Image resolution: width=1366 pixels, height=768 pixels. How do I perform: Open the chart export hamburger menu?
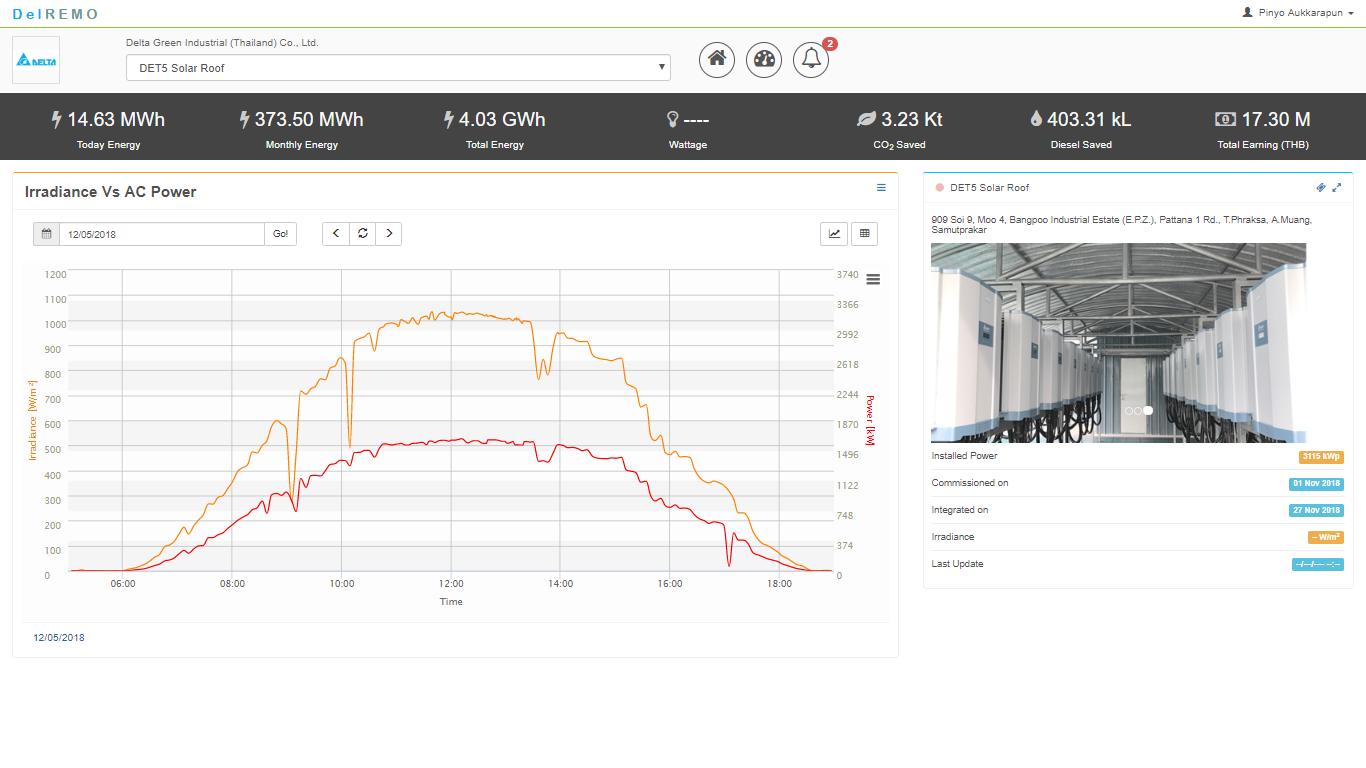tap(873, 280)
